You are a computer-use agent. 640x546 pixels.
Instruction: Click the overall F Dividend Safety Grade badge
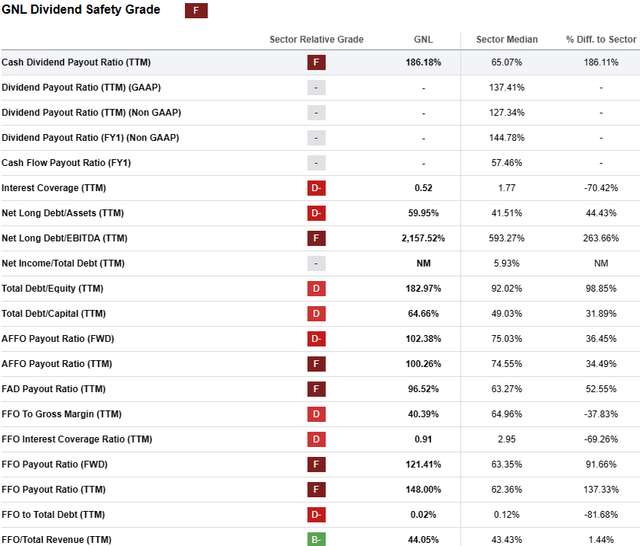coord(196,10)
